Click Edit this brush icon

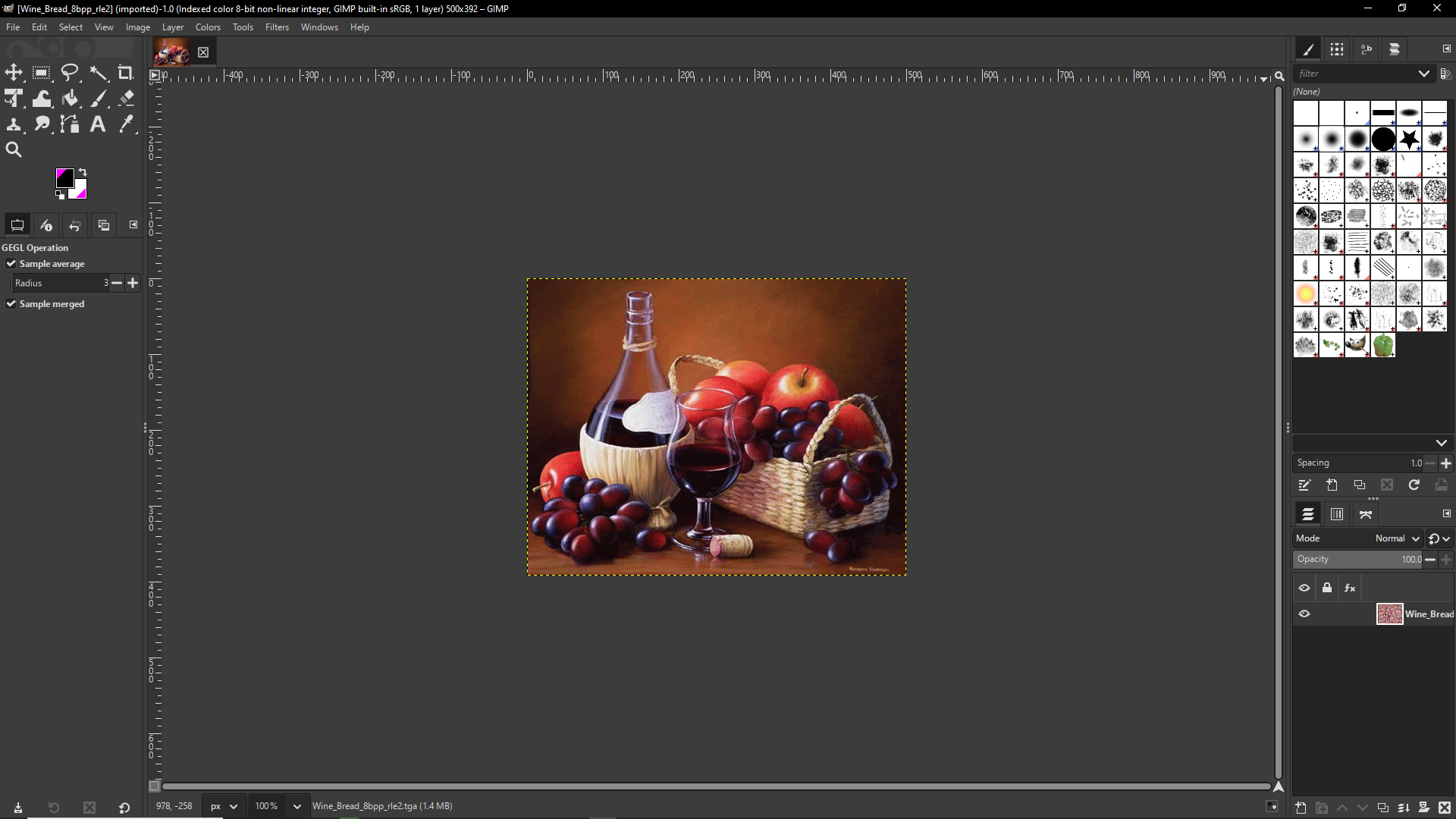coord(1304,485)
